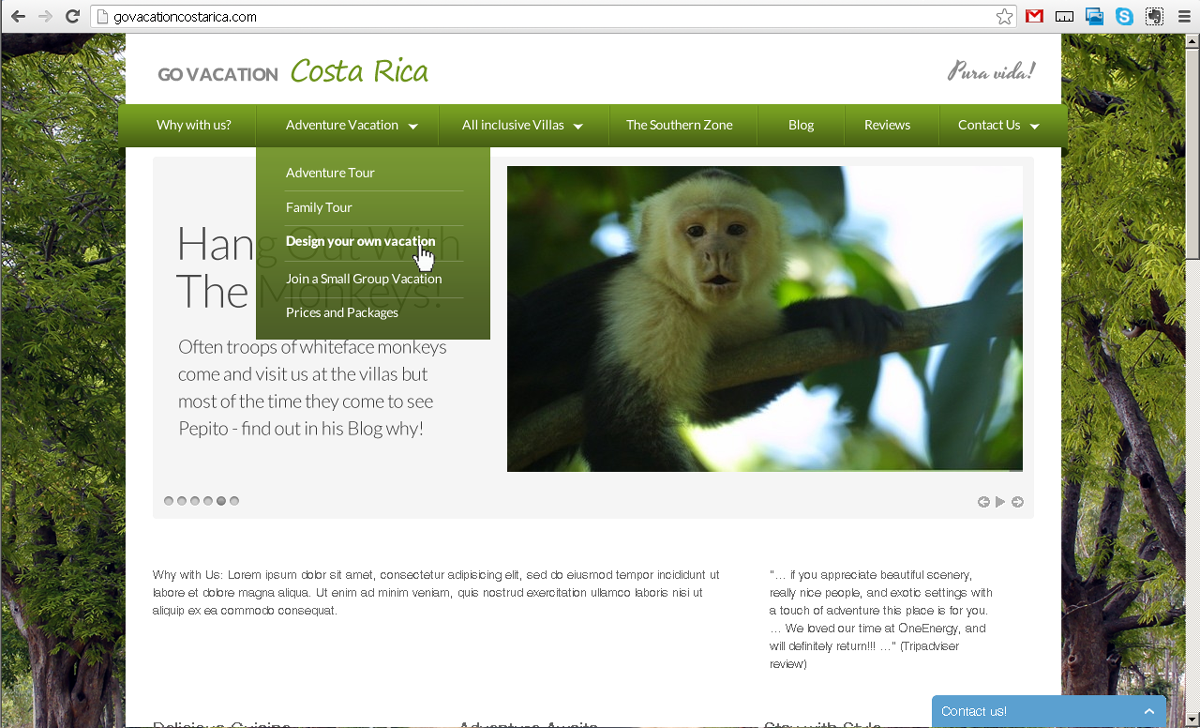Open the Contact Us dropdown arrow
1200x728 pixels.
click(1037, 126)
